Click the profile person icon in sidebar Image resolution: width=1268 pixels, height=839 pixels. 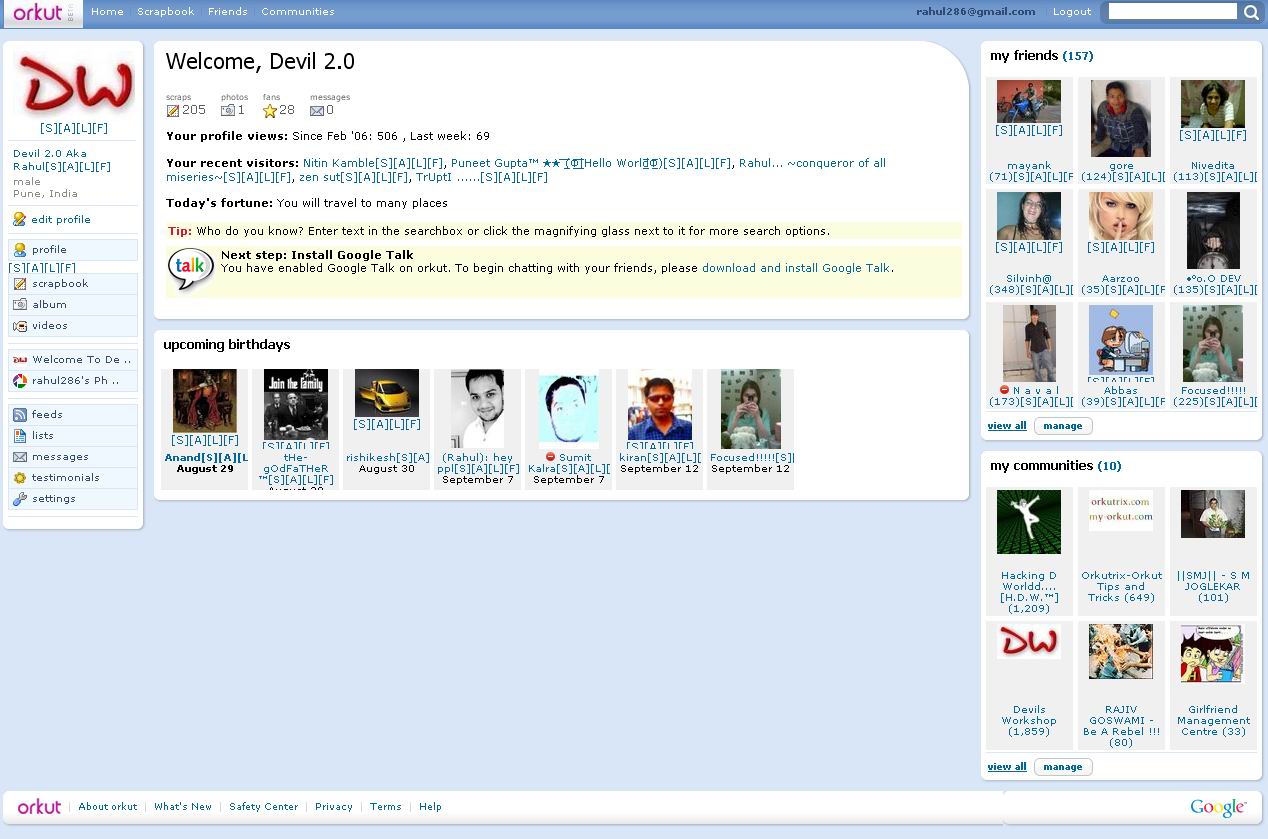pyautogui.click(x=20, y=250)
